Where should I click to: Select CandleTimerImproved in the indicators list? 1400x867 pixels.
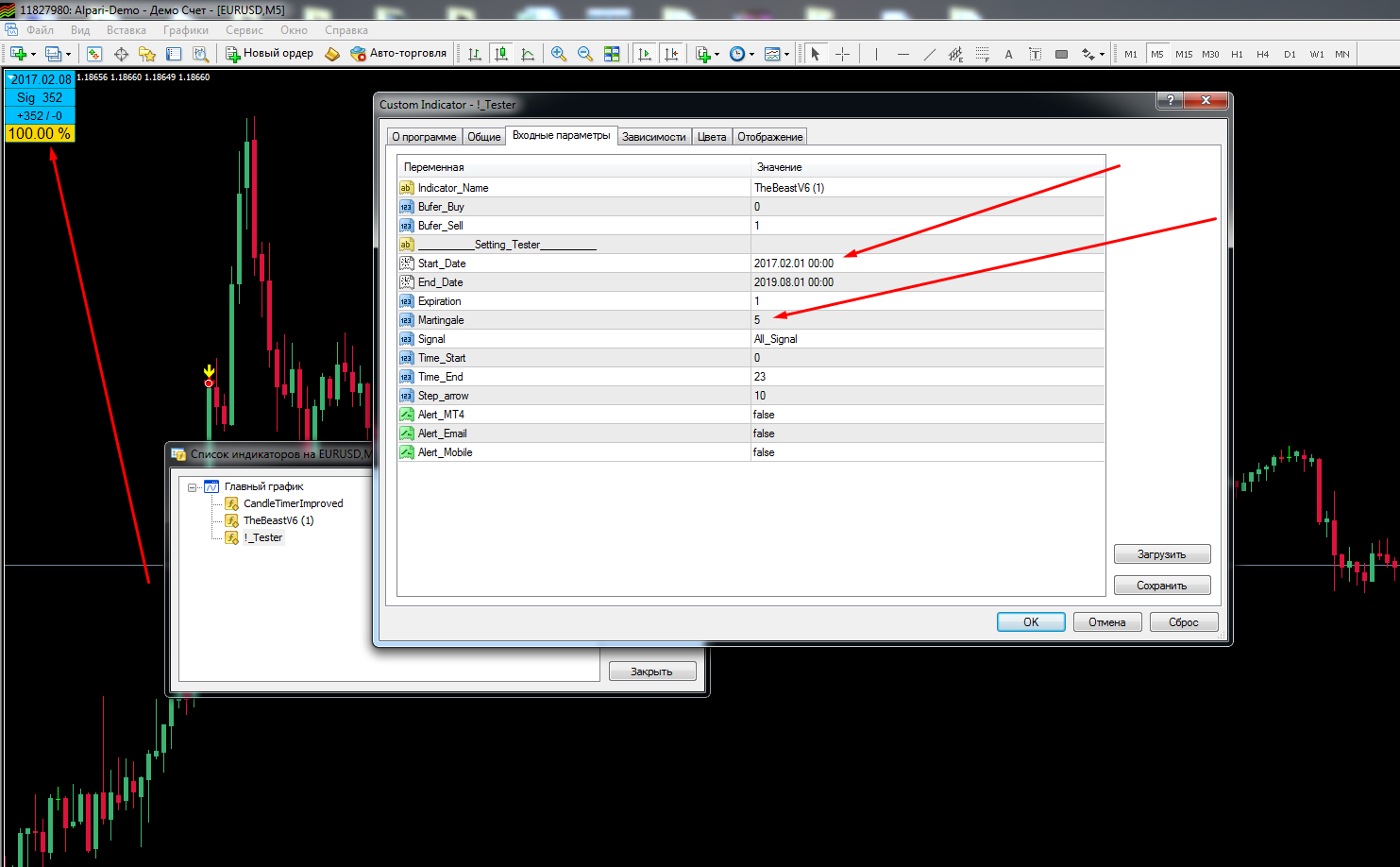coord(293,503)
